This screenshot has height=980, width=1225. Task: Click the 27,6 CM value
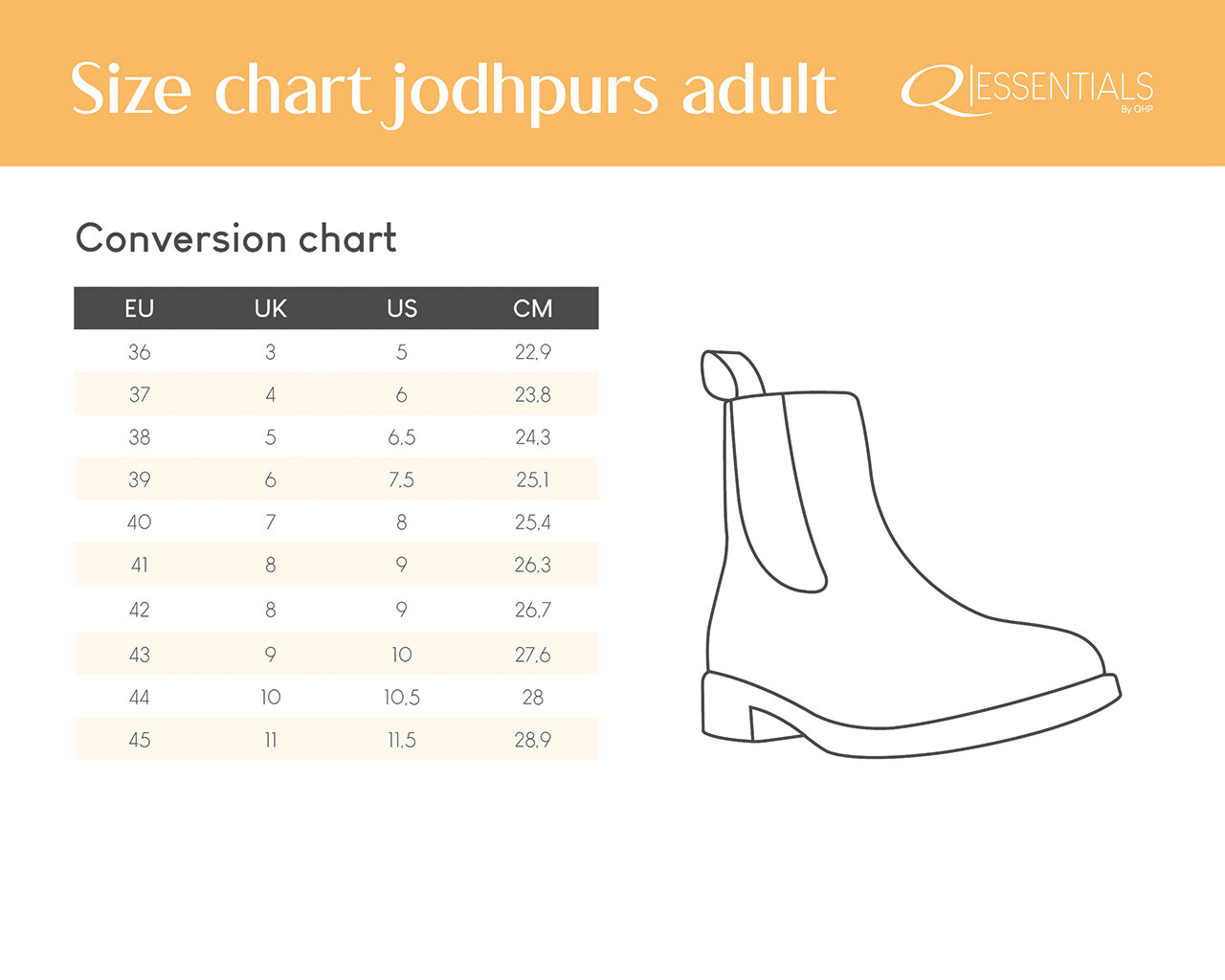pos(533,655)
